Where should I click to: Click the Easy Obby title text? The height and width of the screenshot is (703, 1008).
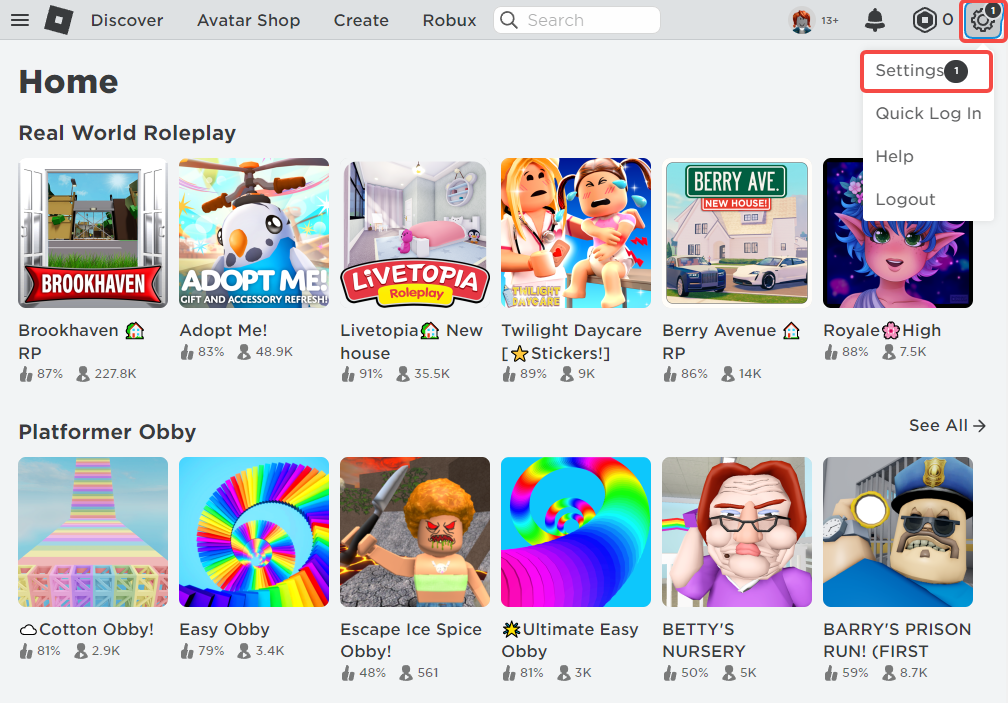224,629
